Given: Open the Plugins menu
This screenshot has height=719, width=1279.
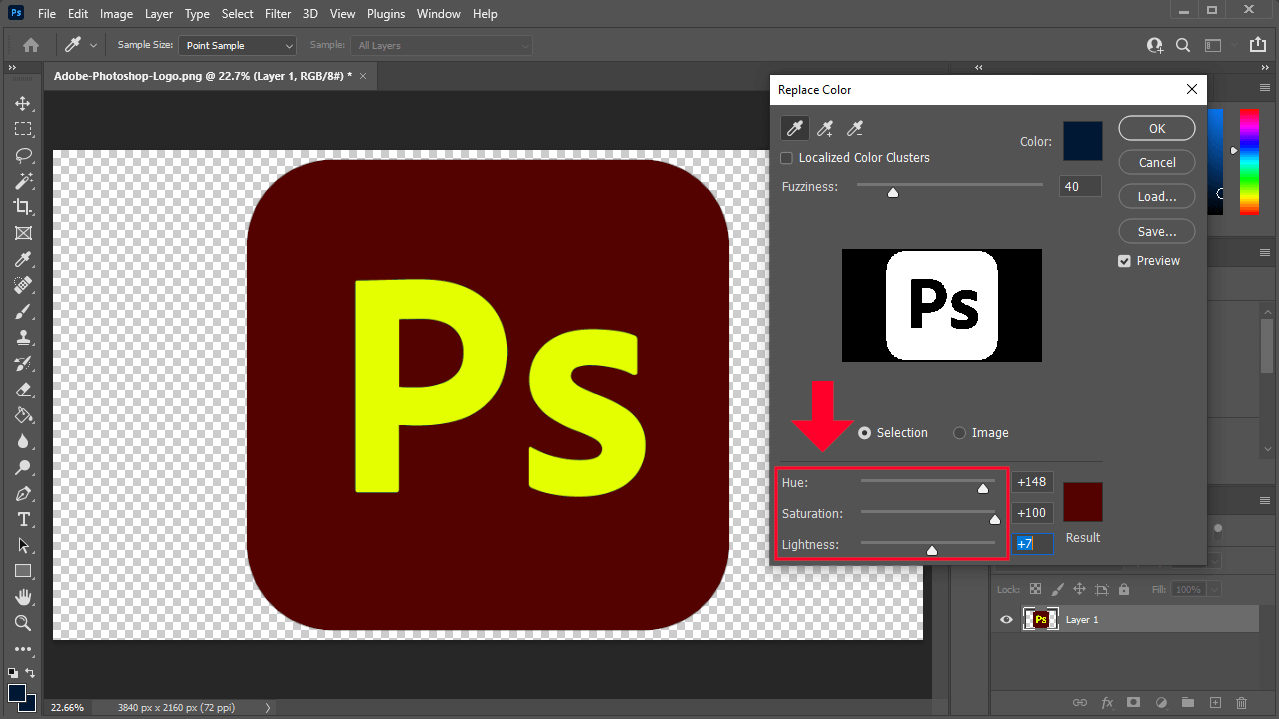Looking at the screenshot, I should pyautogui.click(x=386, y=14).
